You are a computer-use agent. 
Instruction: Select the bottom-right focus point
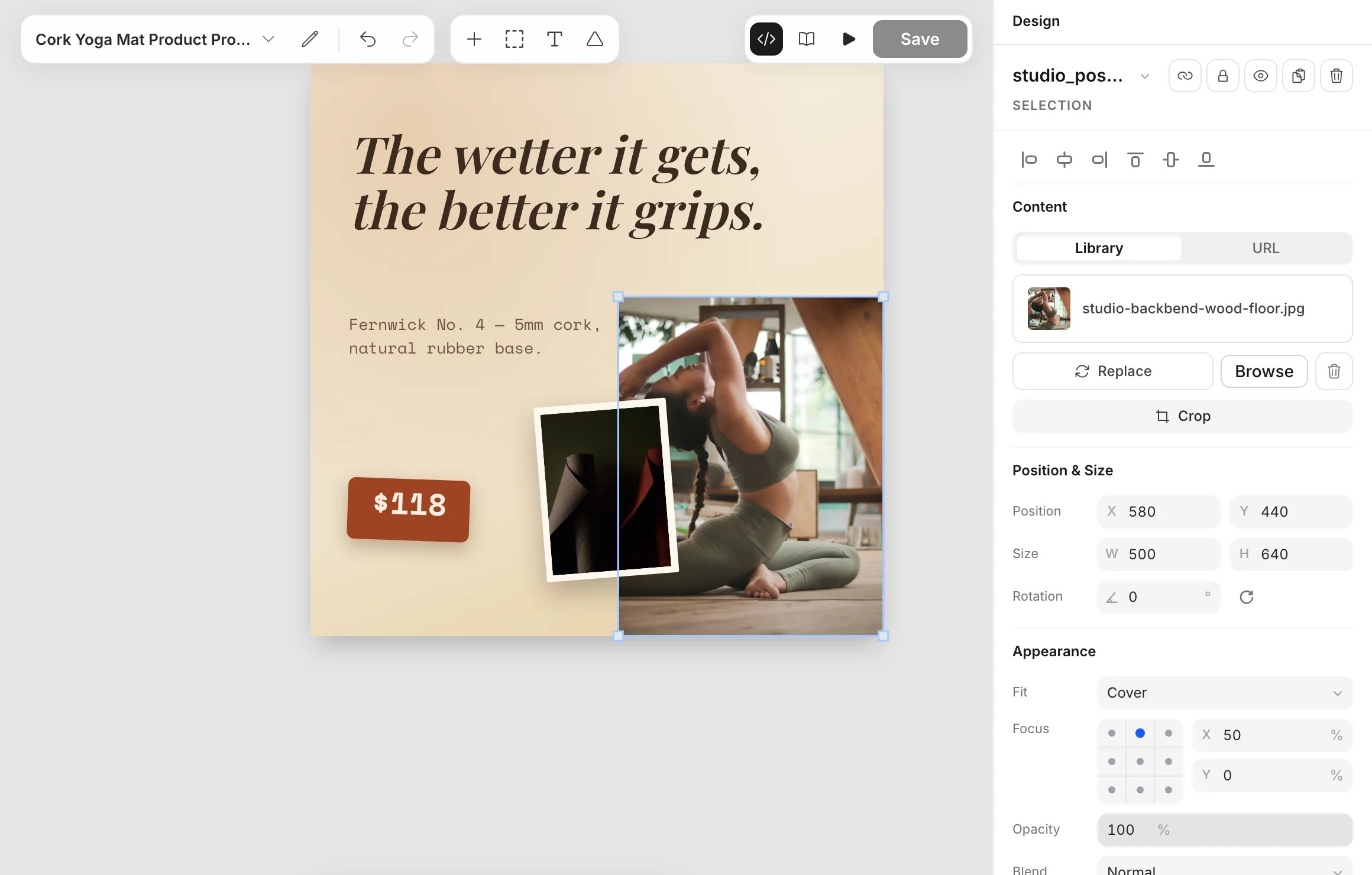click(1169, 790)
